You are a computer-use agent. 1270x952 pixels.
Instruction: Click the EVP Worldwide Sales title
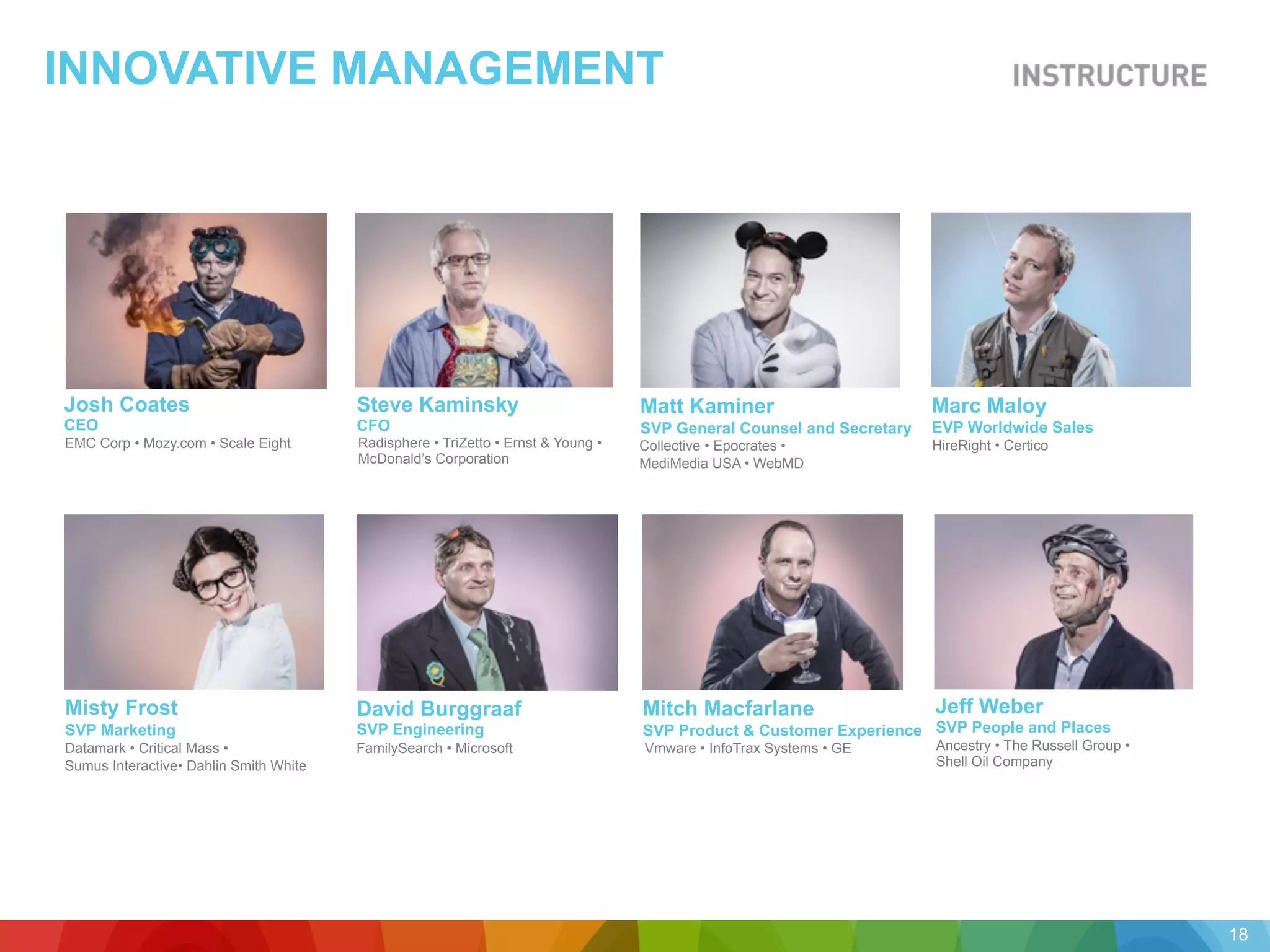pos(1012,427)
